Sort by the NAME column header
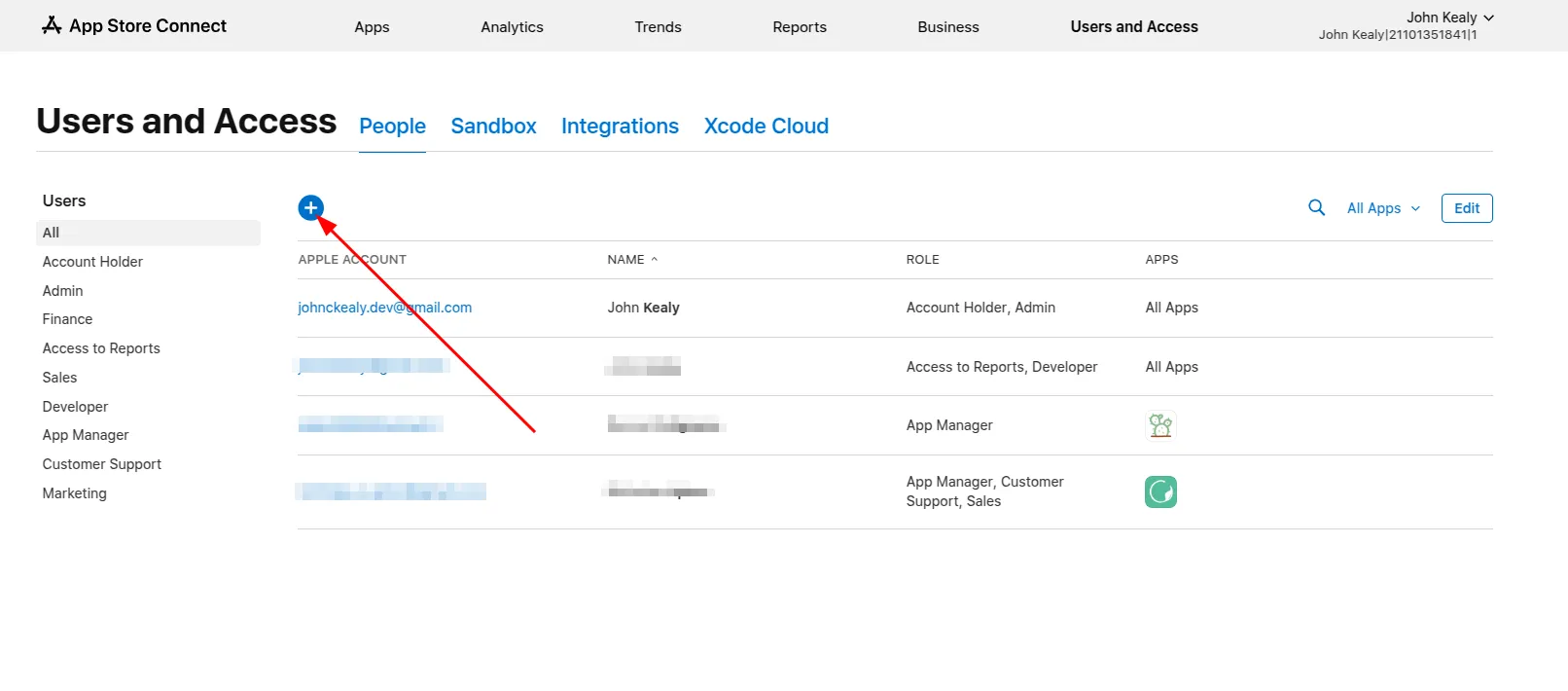Image resolution: width=1568 pixels, height=691 pixels. [x=632, y=260]
